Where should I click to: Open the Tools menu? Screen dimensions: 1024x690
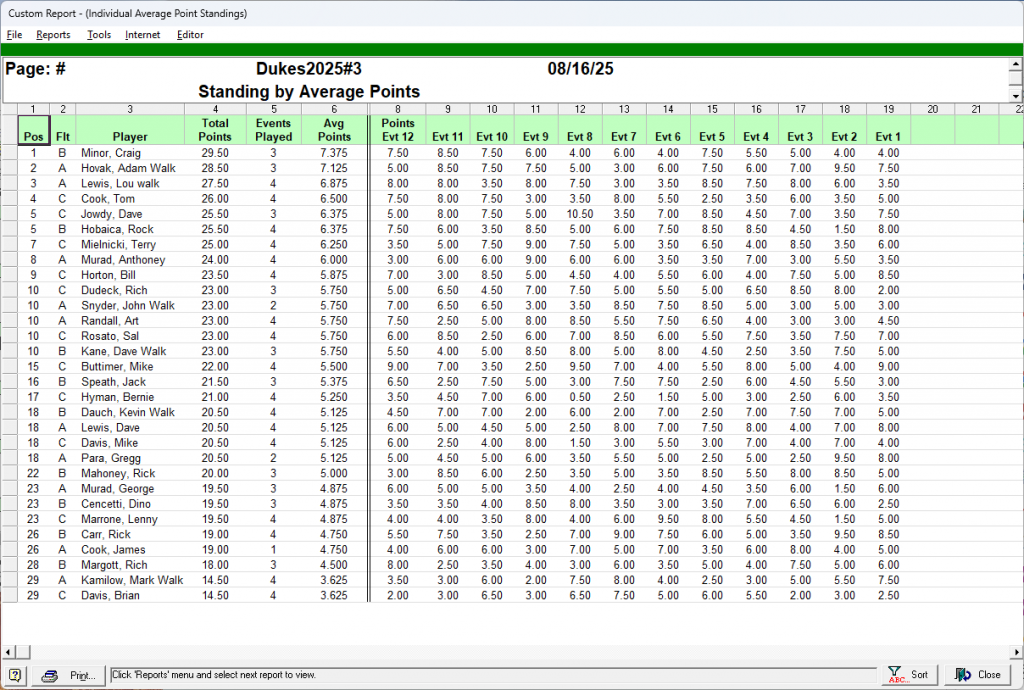[99, 35]
